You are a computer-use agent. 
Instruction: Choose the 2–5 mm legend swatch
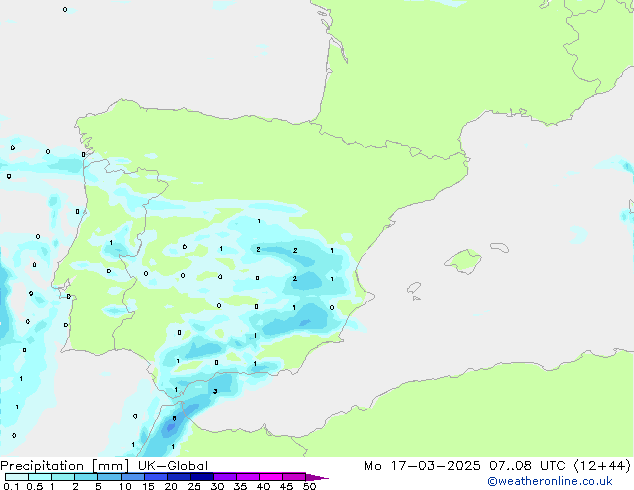coord(86,477)
